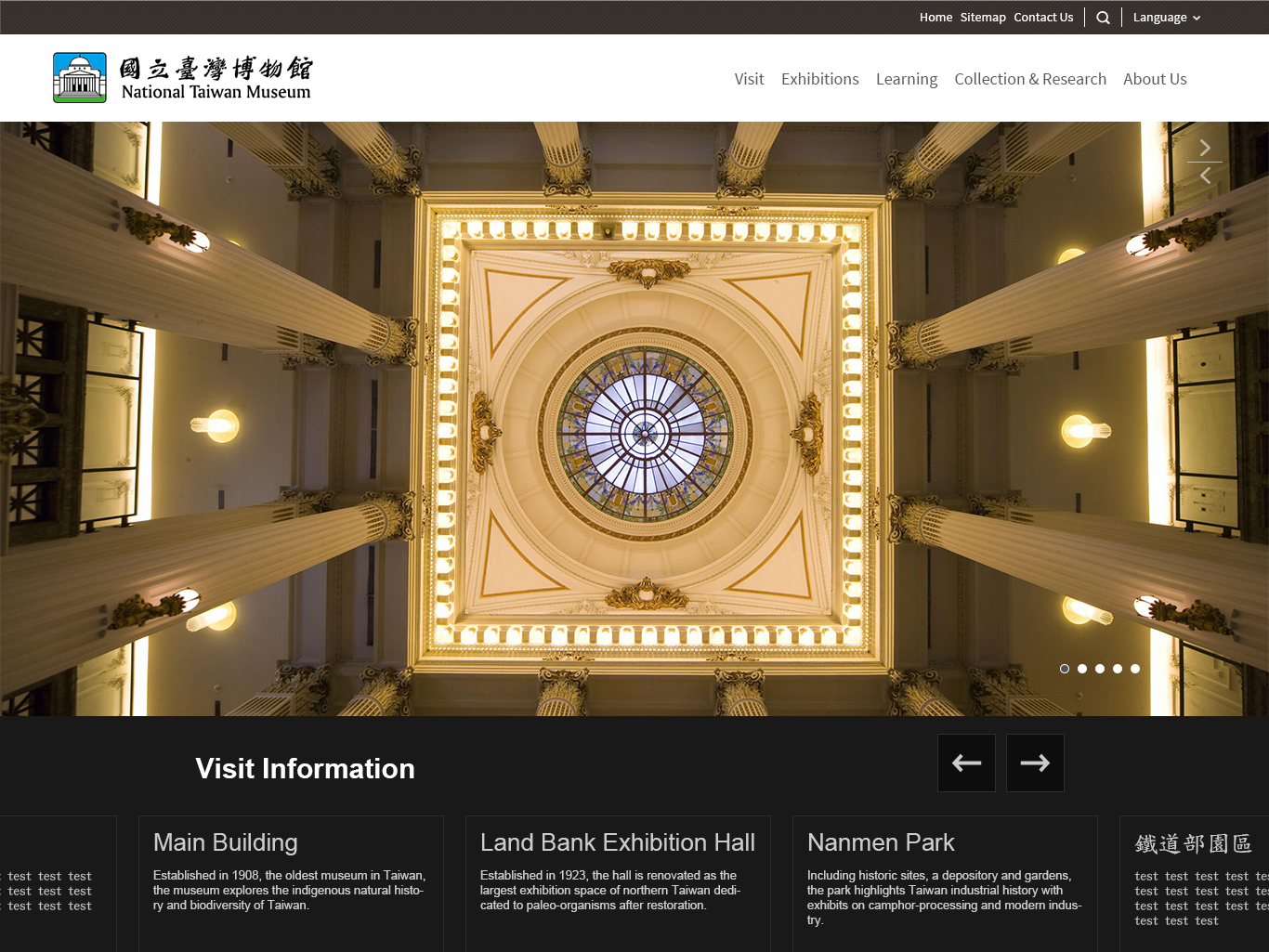Open the Main Building card

(291, 883)
